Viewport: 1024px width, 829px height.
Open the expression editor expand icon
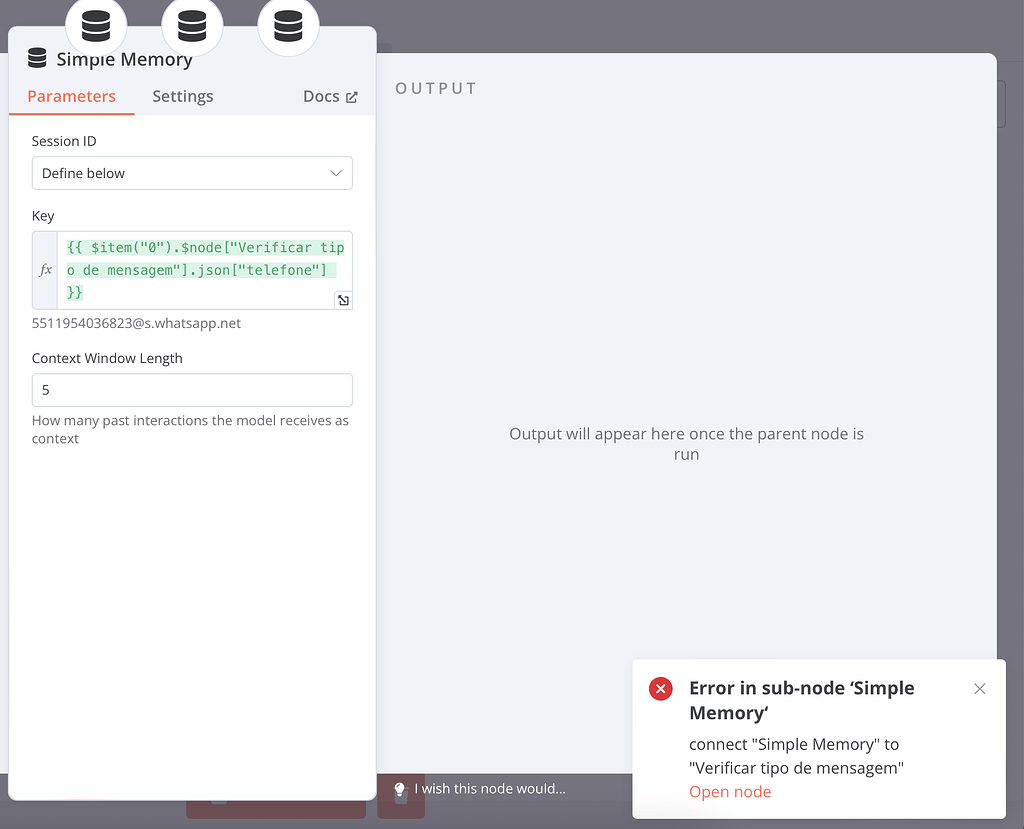tap(343, 299)
